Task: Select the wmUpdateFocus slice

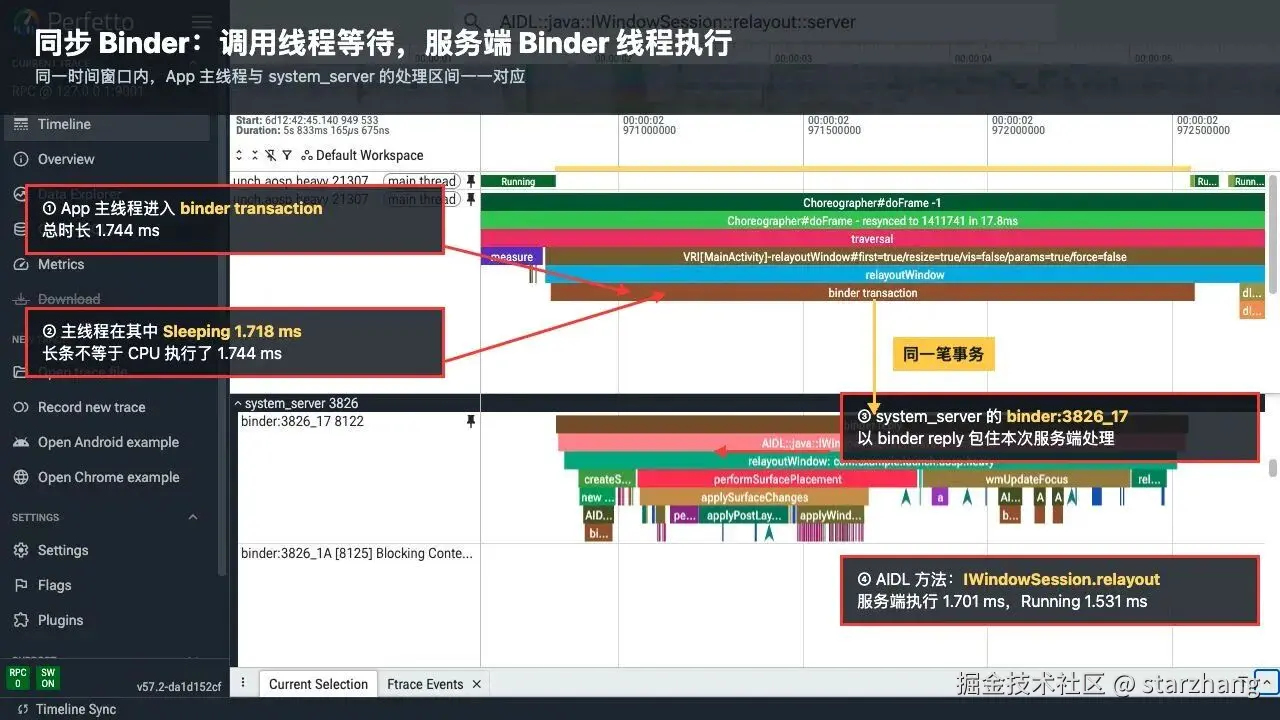Action: (1026, 479)
